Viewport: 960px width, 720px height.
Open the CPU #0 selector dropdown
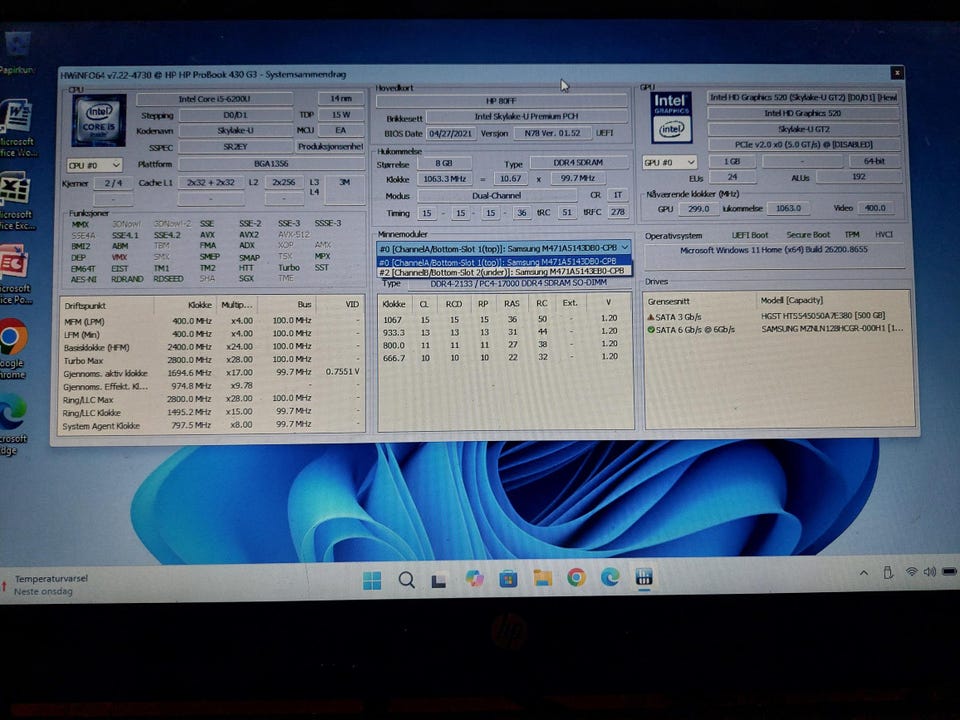[94, 165]
